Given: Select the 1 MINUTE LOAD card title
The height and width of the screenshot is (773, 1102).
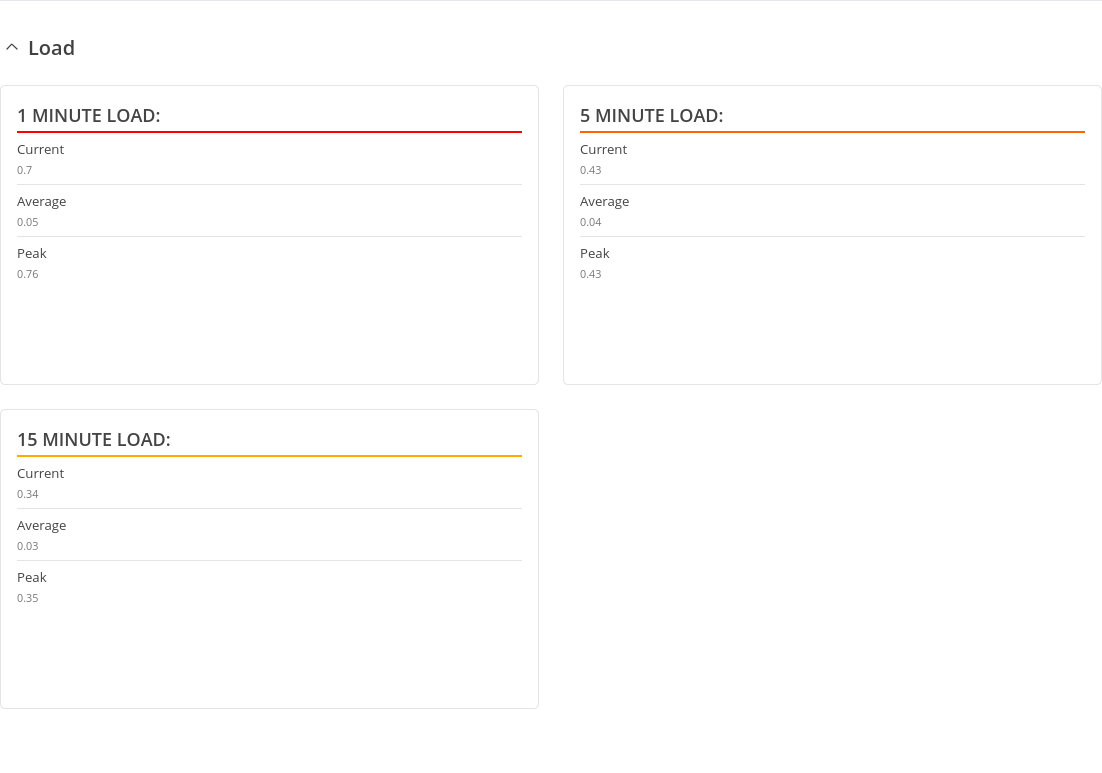Looking at the screenshot, I should pyautogui.click(x=88, y=116).
